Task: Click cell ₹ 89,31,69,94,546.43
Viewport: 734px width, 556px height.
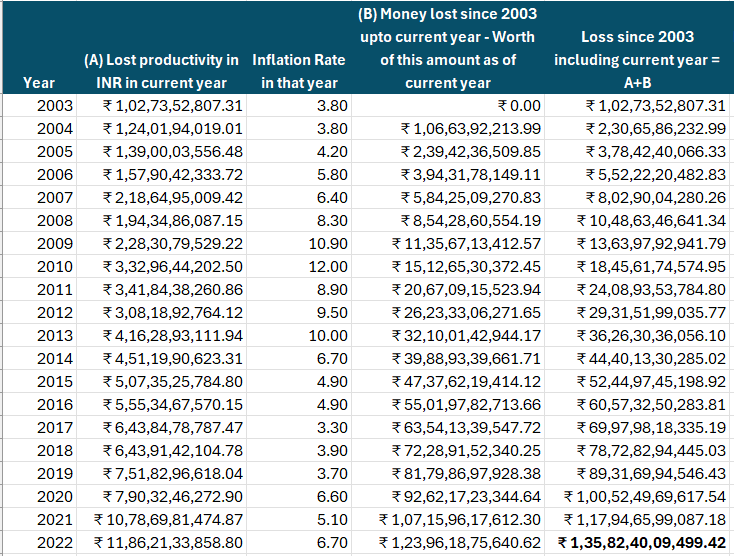Action: 638,473
